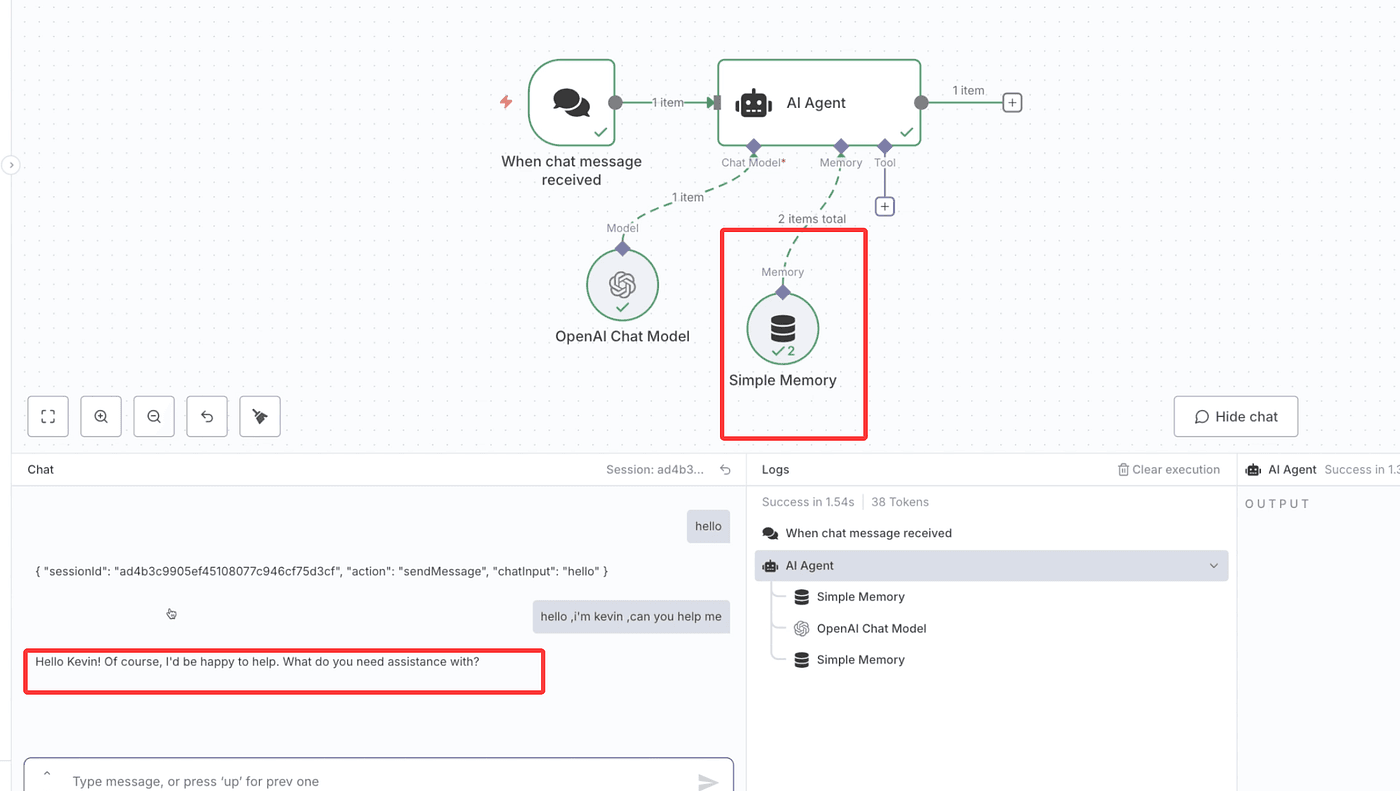Select the OpenAI Chat Model node
The image size is (1400, 791).
(x=622, y=286)
